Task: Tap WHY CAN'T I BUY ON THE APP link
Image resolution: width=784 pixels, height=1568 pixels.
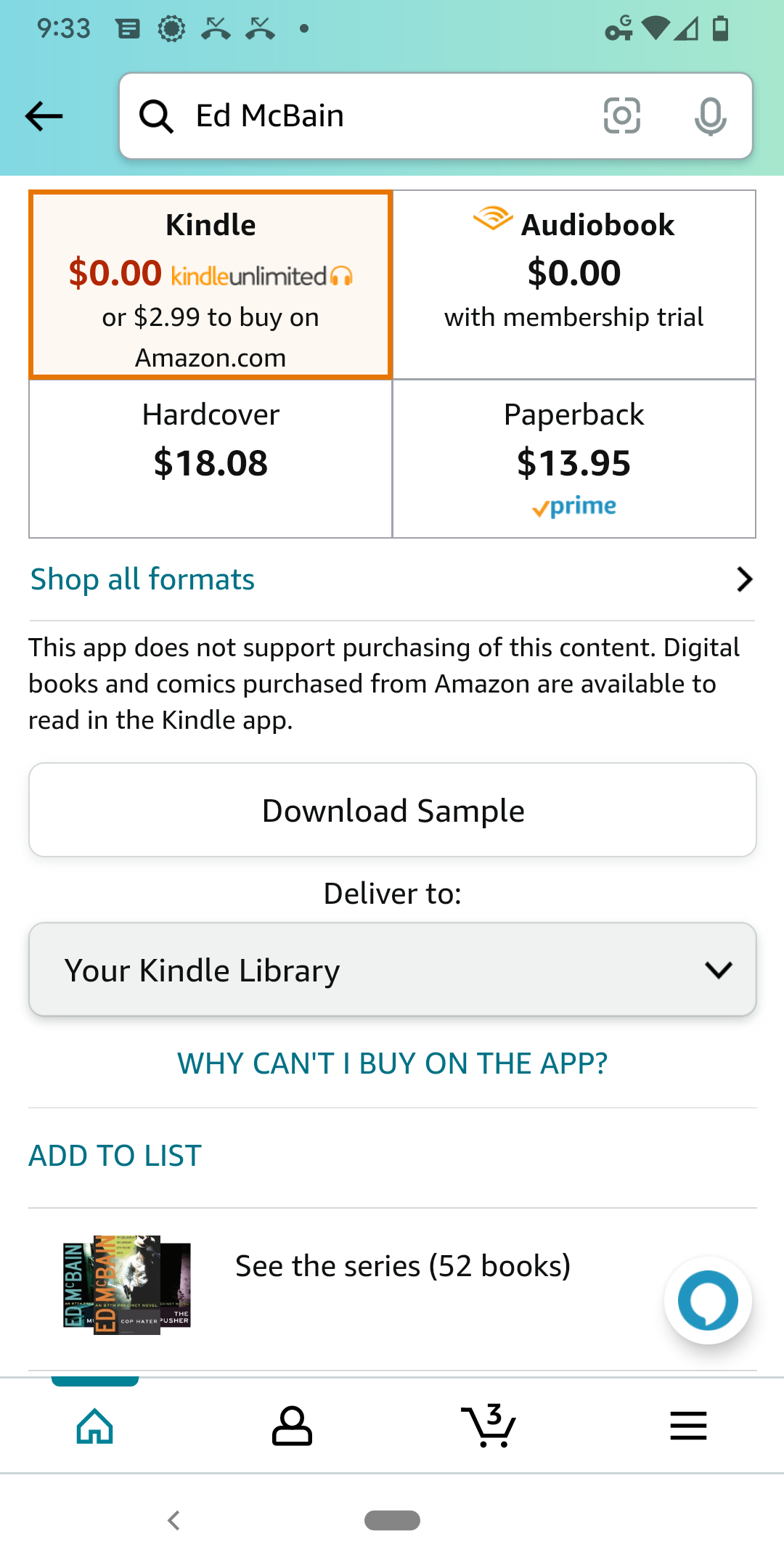Action: tap(392, 1063)
